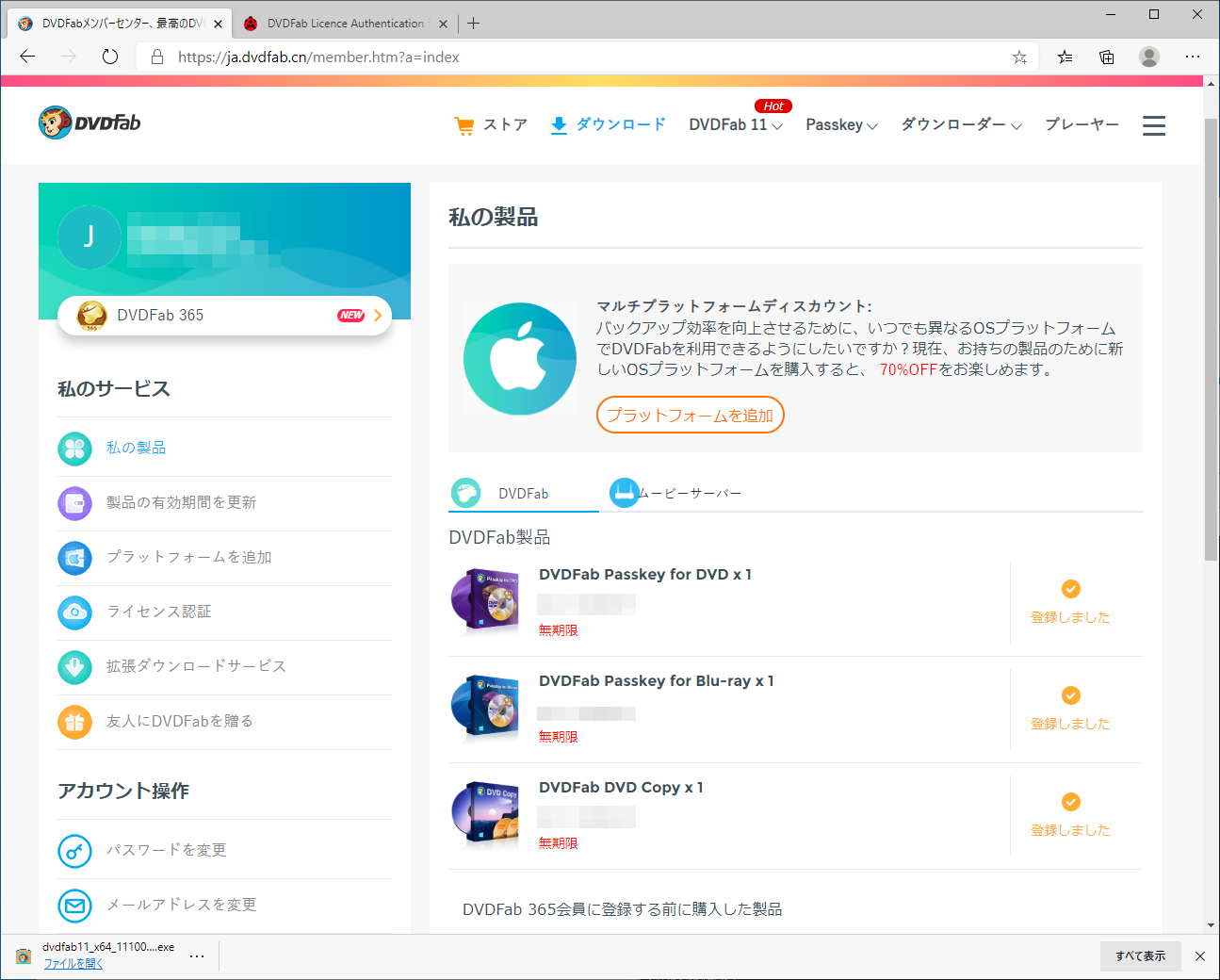Open the hamburger menu icon
This screenshot has width=1220, height=980.
tap(1154, 125)
